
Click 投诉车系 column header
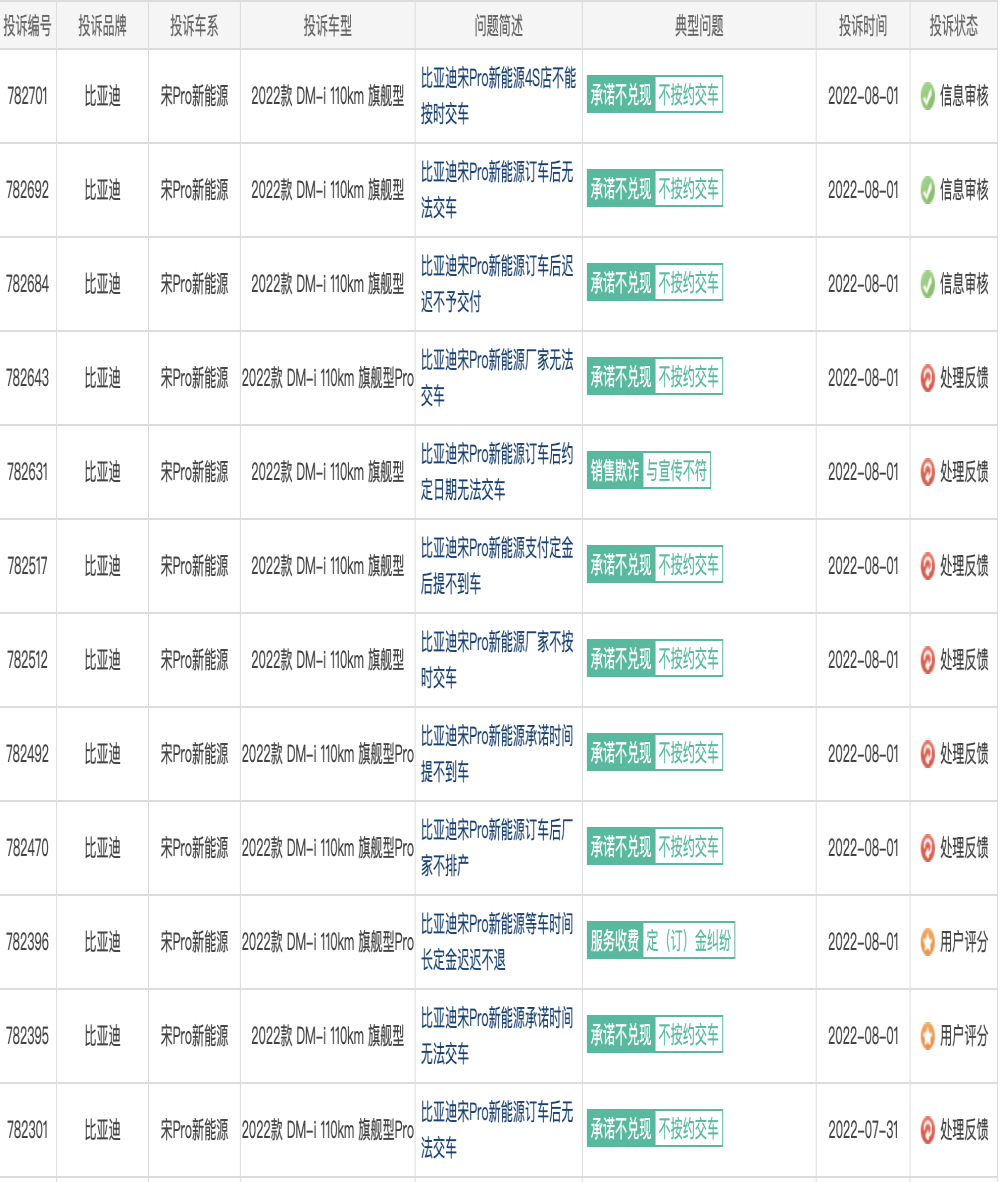tap(194, 26)
